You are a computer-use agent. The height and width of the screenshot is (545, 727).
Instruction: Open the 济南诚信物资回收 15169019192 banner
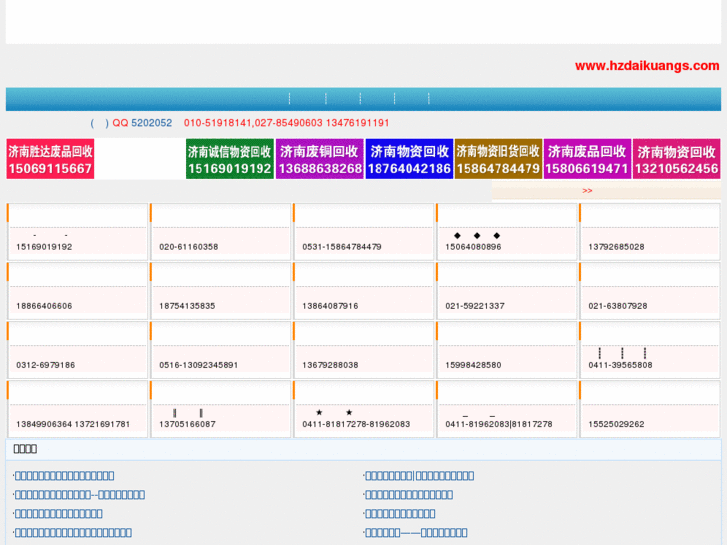[230, 159]
